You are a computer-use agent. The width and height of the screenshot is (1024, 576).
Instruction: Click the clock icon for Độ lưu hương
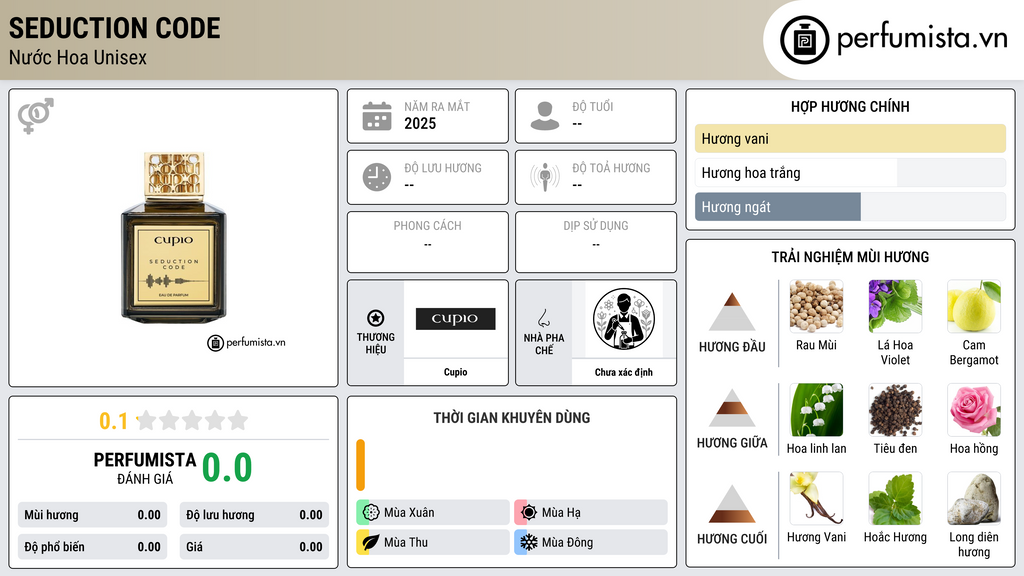click(x=377, y=177)
